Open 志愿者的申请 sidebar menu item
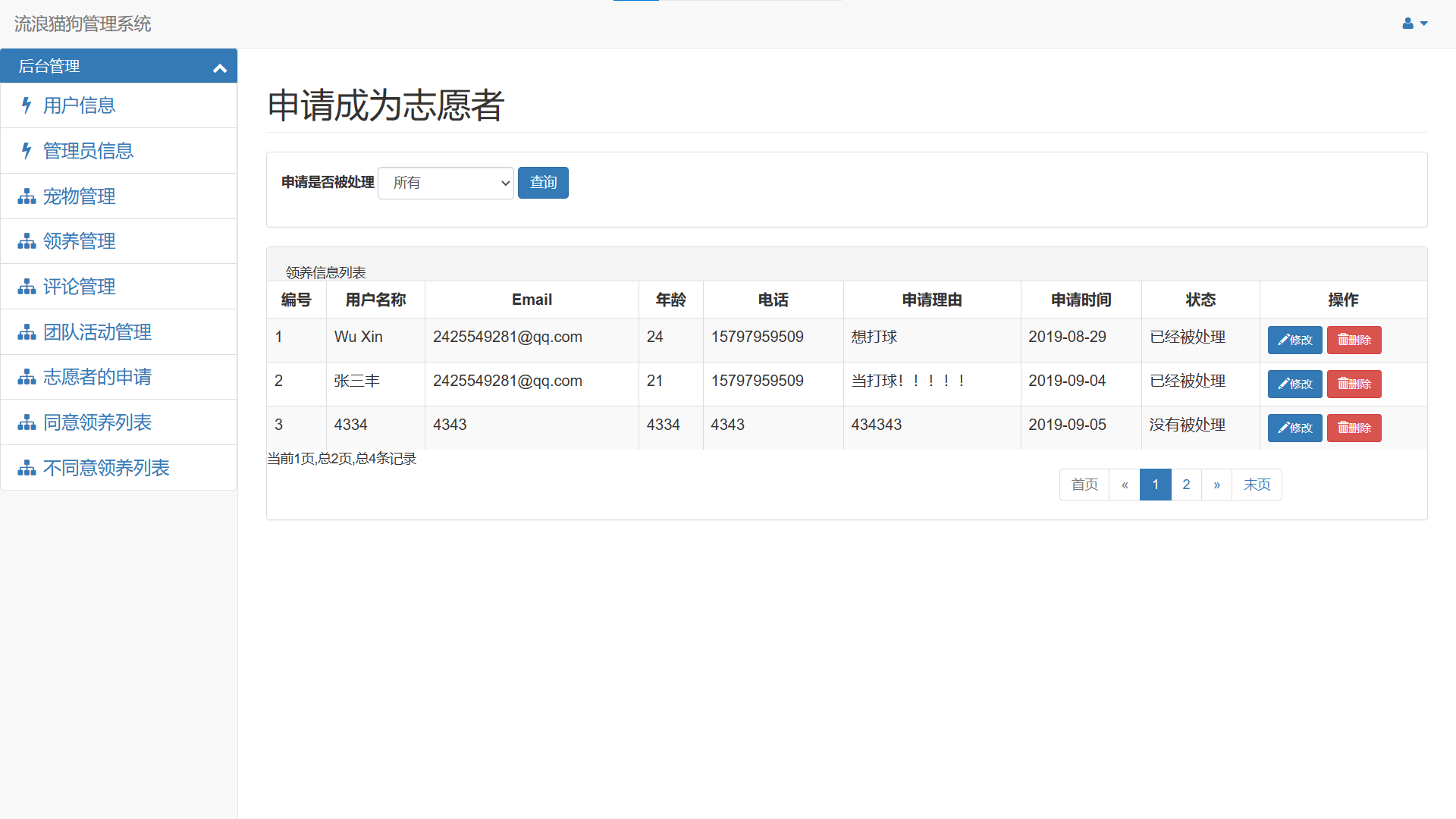 coord(97,377)
